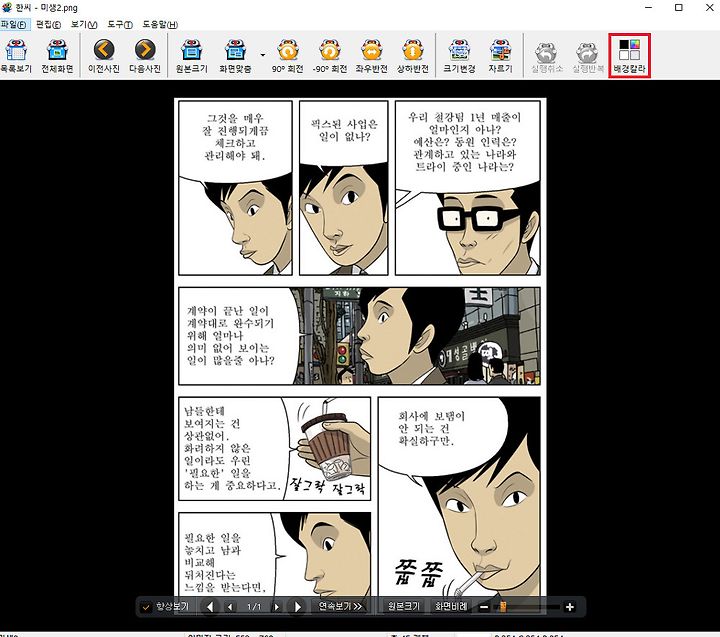Click 원본크기 button in bottom bar

coord(404,607)
